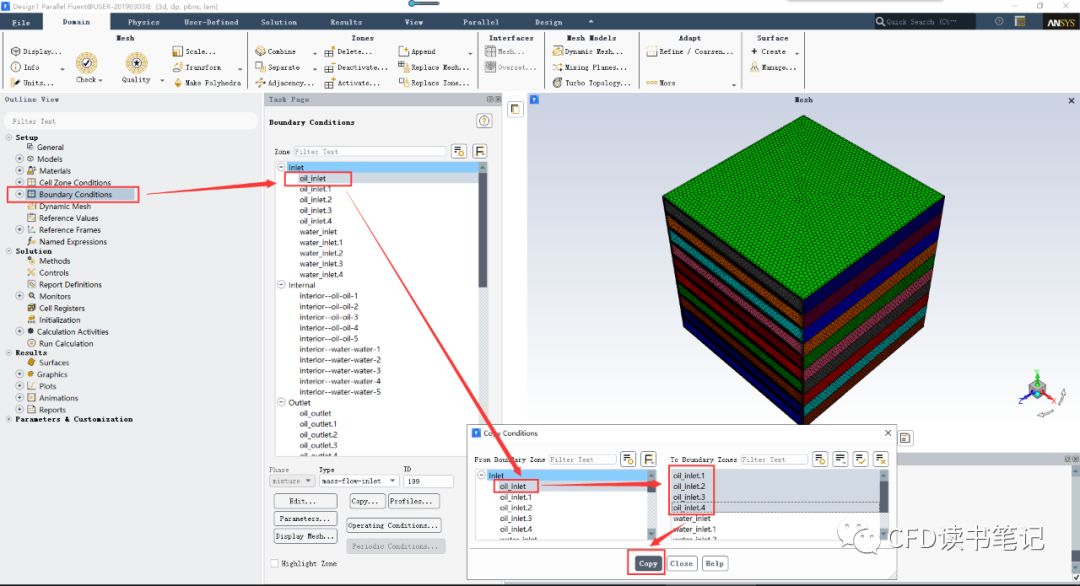The width and height of the screenshot is (1080, 586).
Task: Click Close in Copy Conditions dialog
Action: coord(681,563)
